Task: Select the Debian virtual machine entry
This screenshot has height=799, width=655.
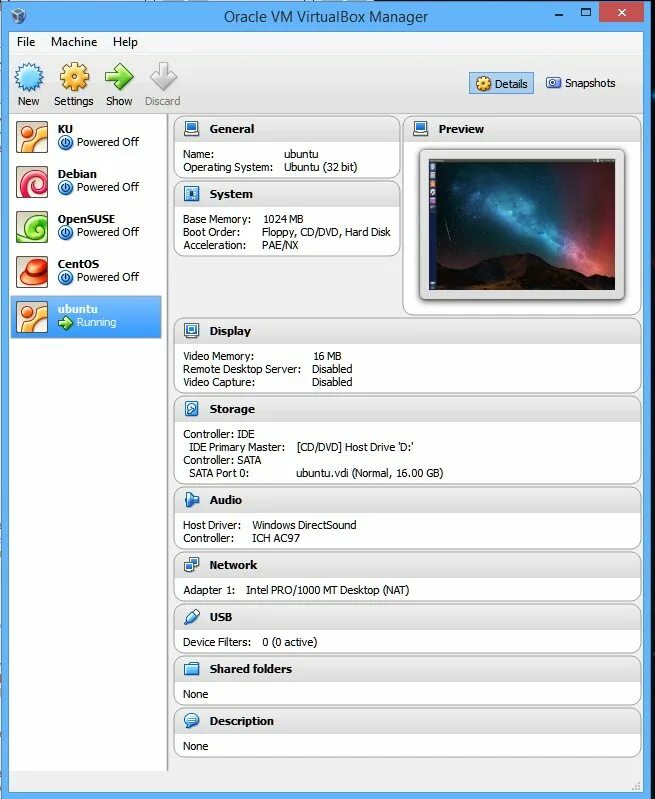Action: click(x=86, y=181)
